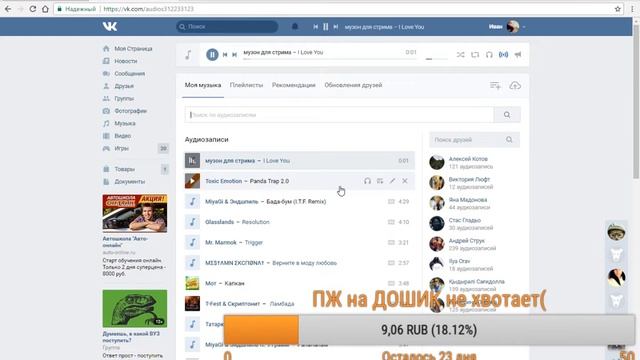Play Toxic Emotion – Panda Trap 2.0
This screenshot has height=360, width=640.
[x=192, y=181]
